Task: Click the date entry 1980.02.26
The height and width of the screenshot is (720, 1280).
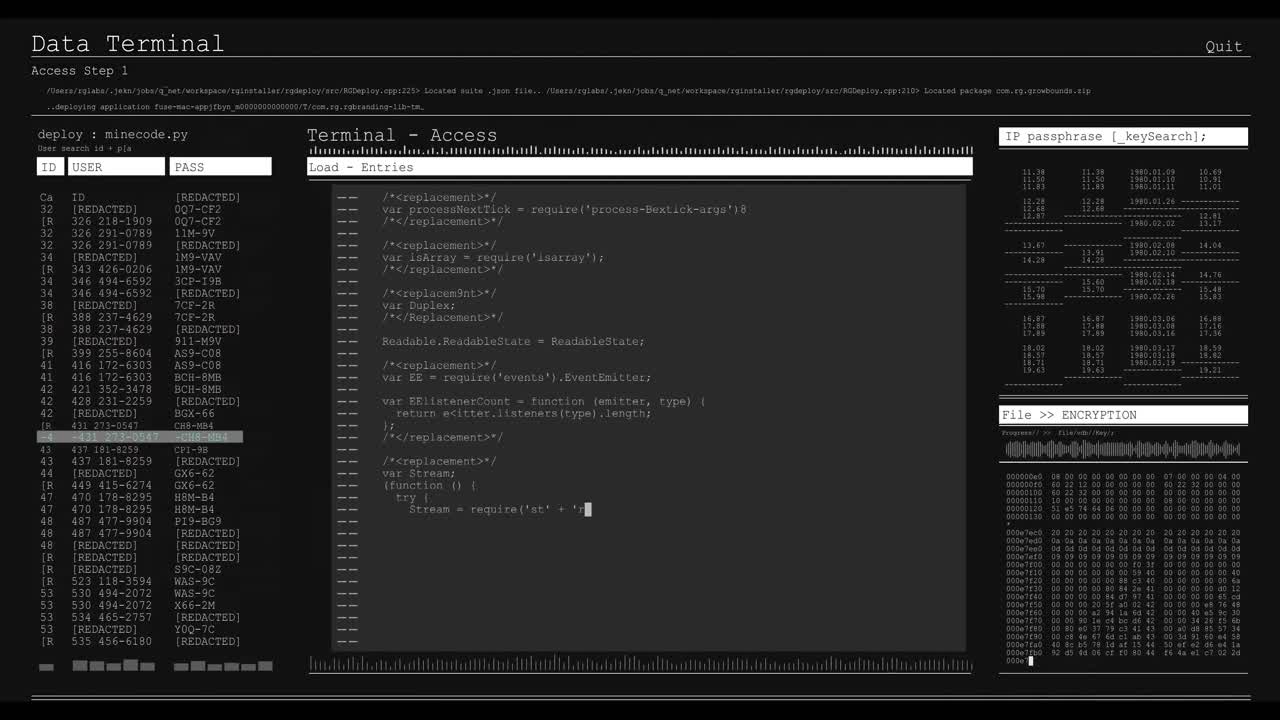Action: pos(1152,297)
